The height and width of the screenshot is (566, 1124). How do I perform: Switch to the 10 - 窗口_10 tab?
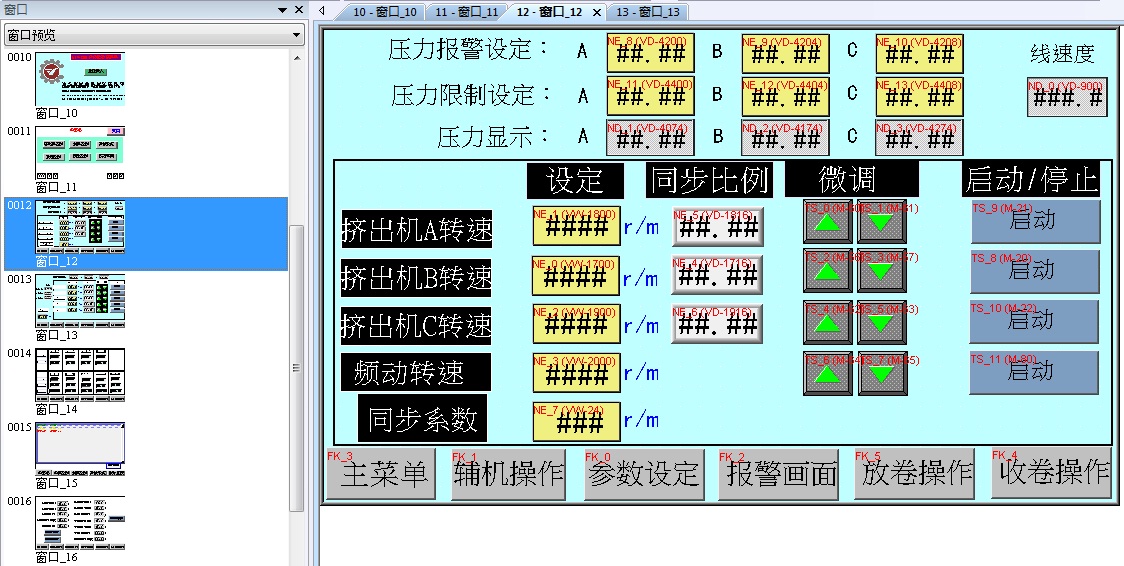[384, 12]
